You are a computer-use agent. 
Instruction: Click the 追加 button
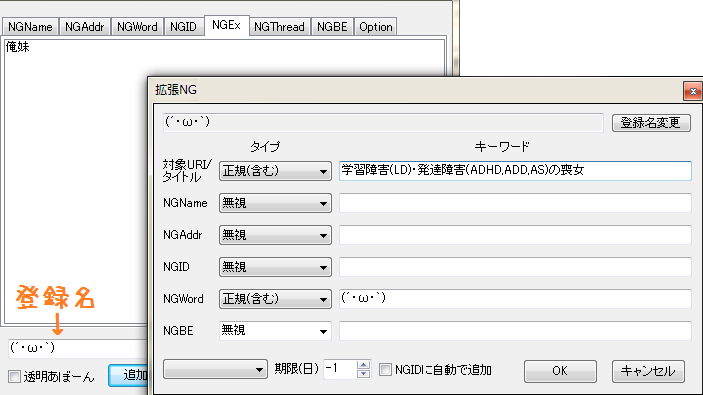point(129,375)
